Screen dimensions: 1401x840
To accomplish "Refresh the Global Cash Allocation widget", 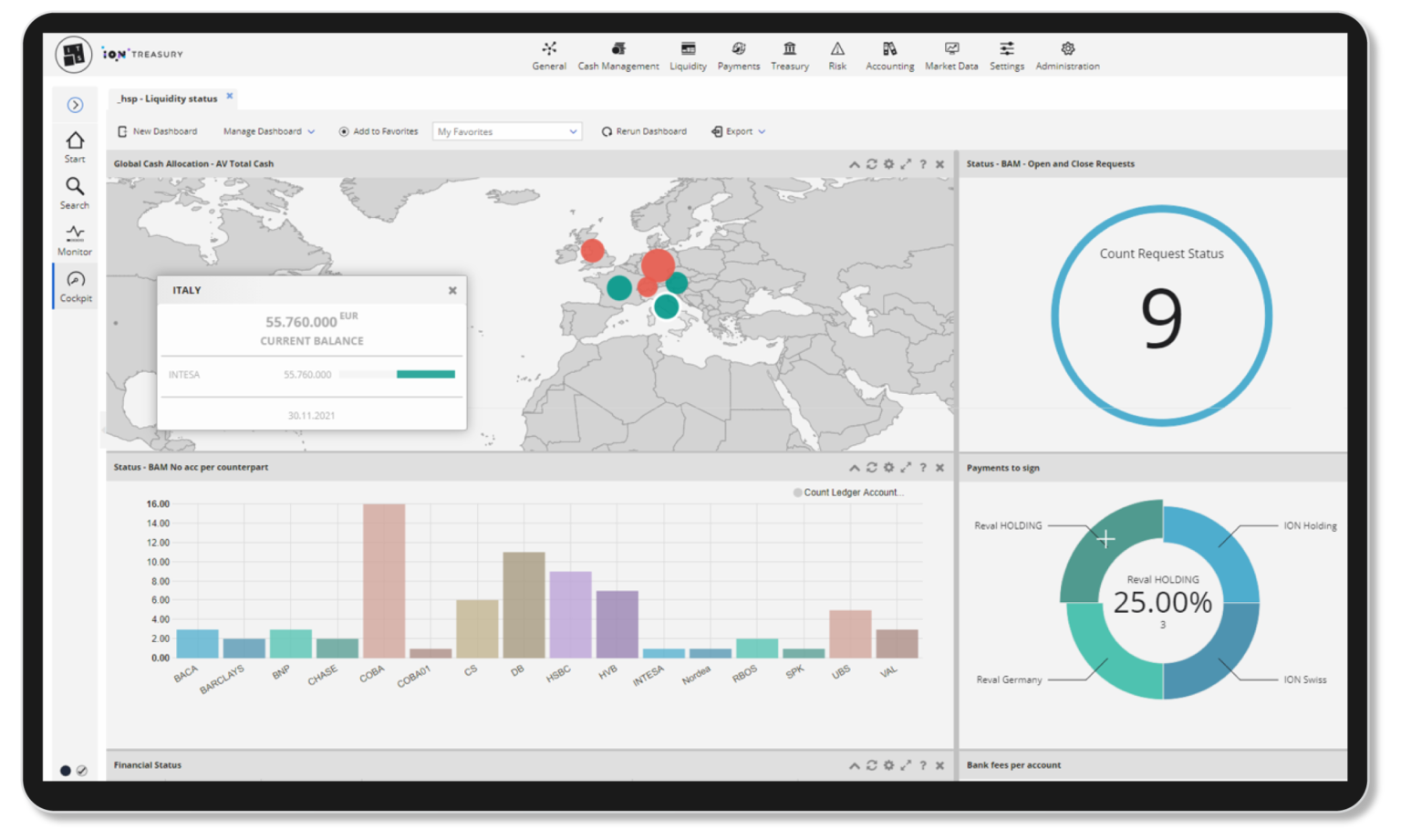I will (x=871, y=164).
